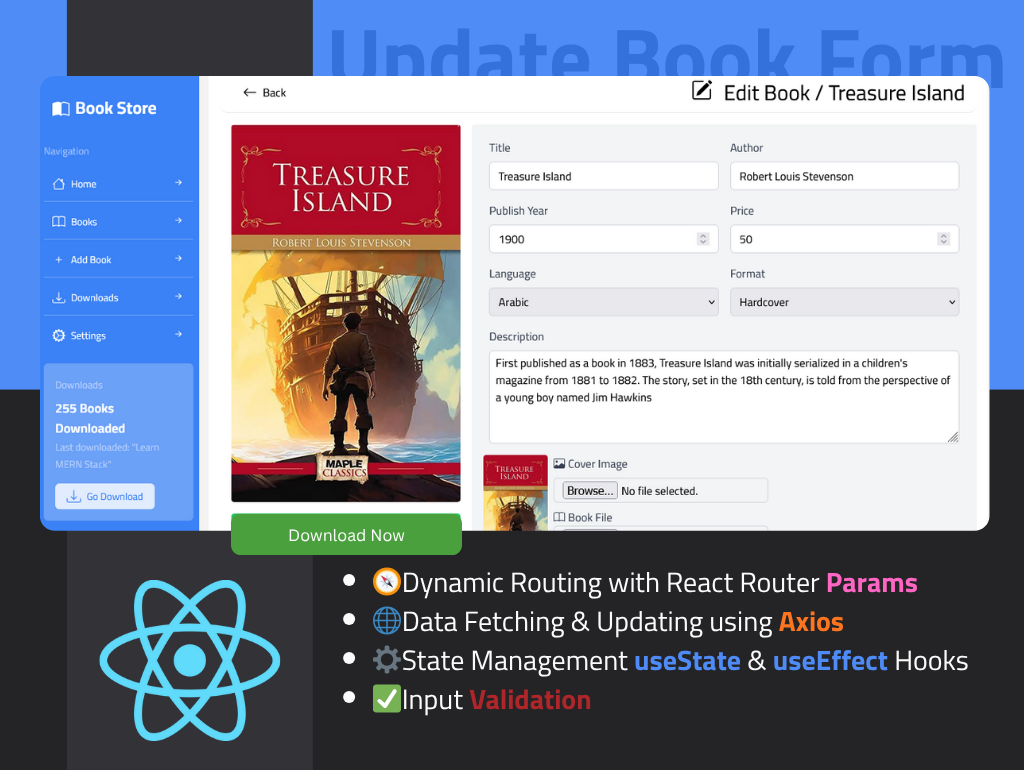Viewport: 1024px width, 770px height.
Task: Click the Price field spinner arrows
Action: coord(943,239)
